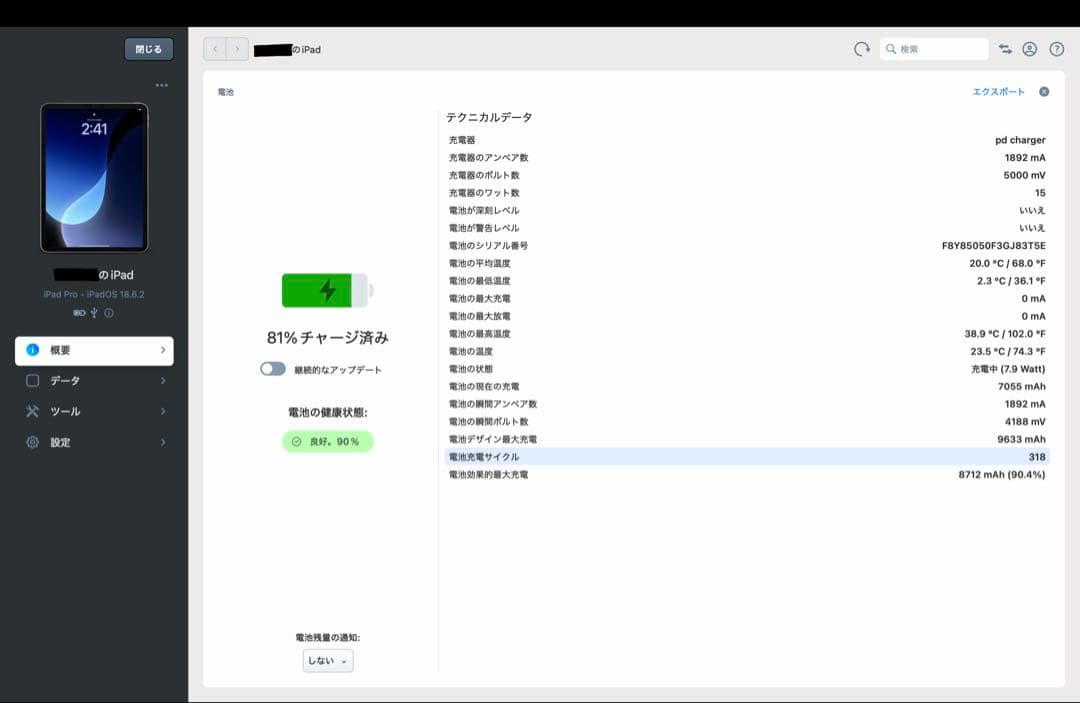Image resolution: width=1080 pixels, height=703 pixels.
Task: Click the account profile icon top right
Action: point(1028,48)
